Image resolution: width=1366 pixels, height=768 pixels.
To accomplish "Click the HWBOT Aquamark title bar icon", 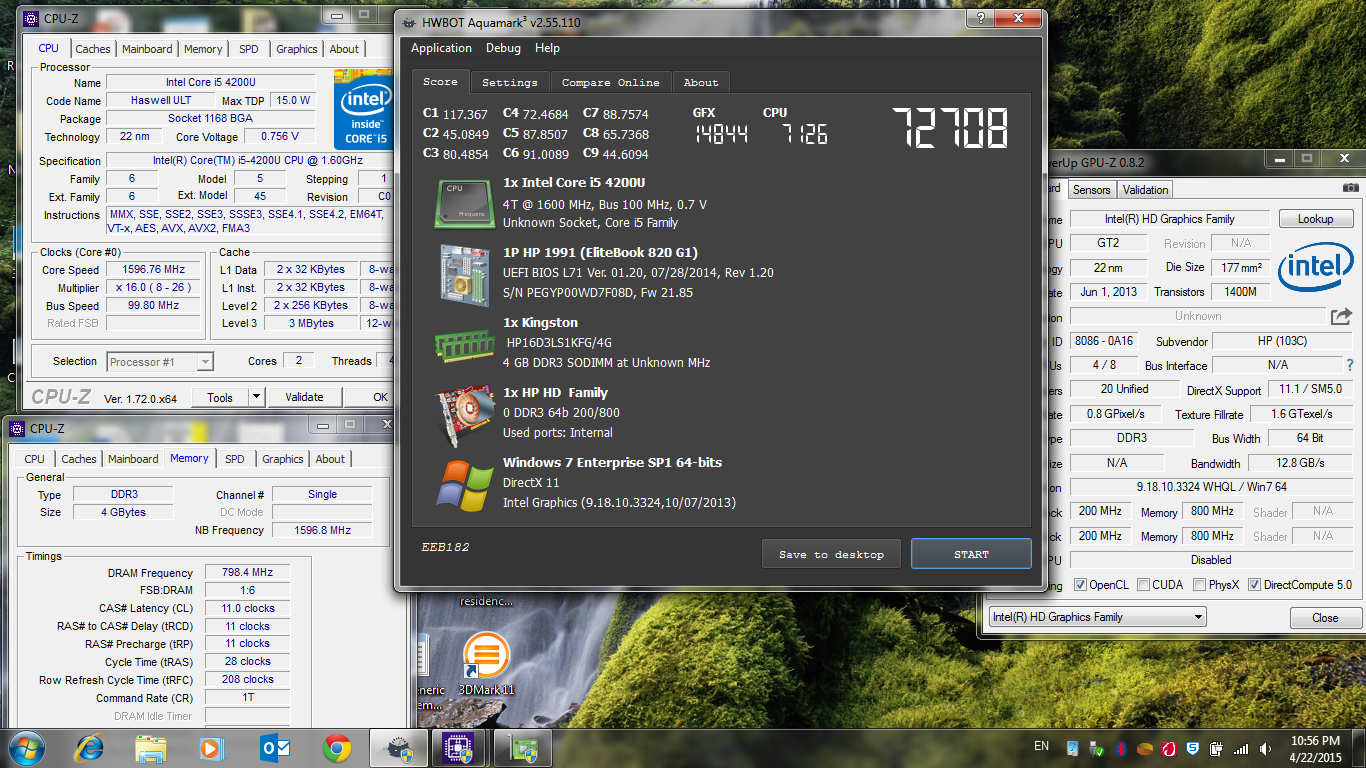I will (x=409, y=22).
